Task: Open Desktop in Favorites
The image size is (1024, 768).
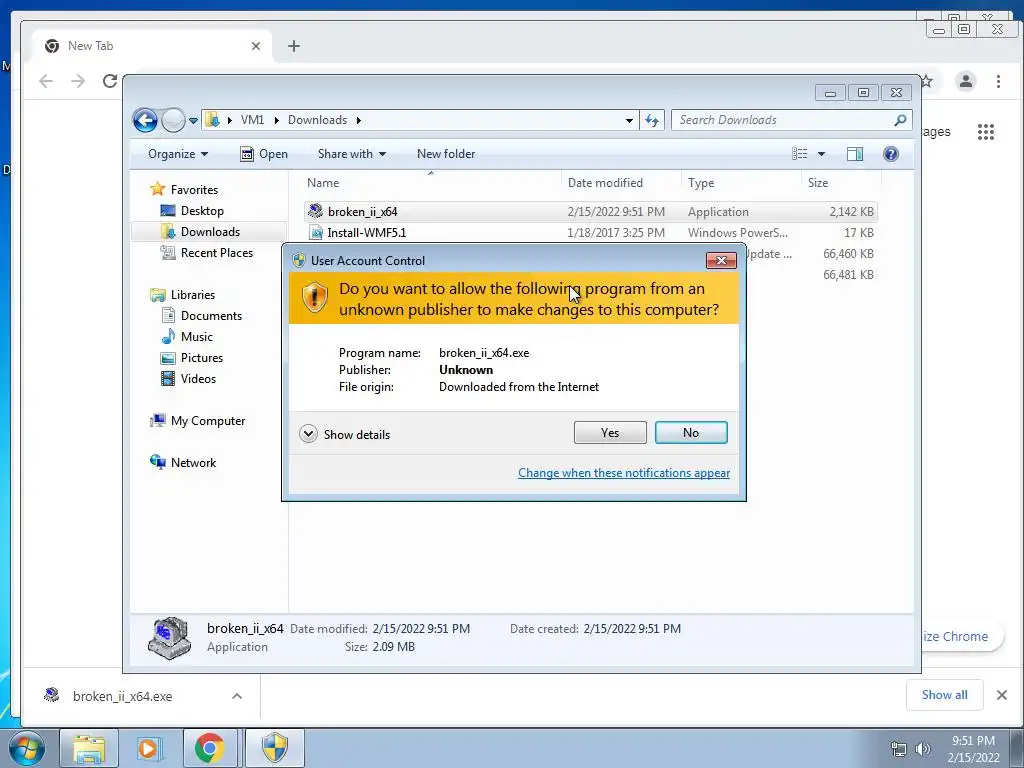Action: (202, 211)
